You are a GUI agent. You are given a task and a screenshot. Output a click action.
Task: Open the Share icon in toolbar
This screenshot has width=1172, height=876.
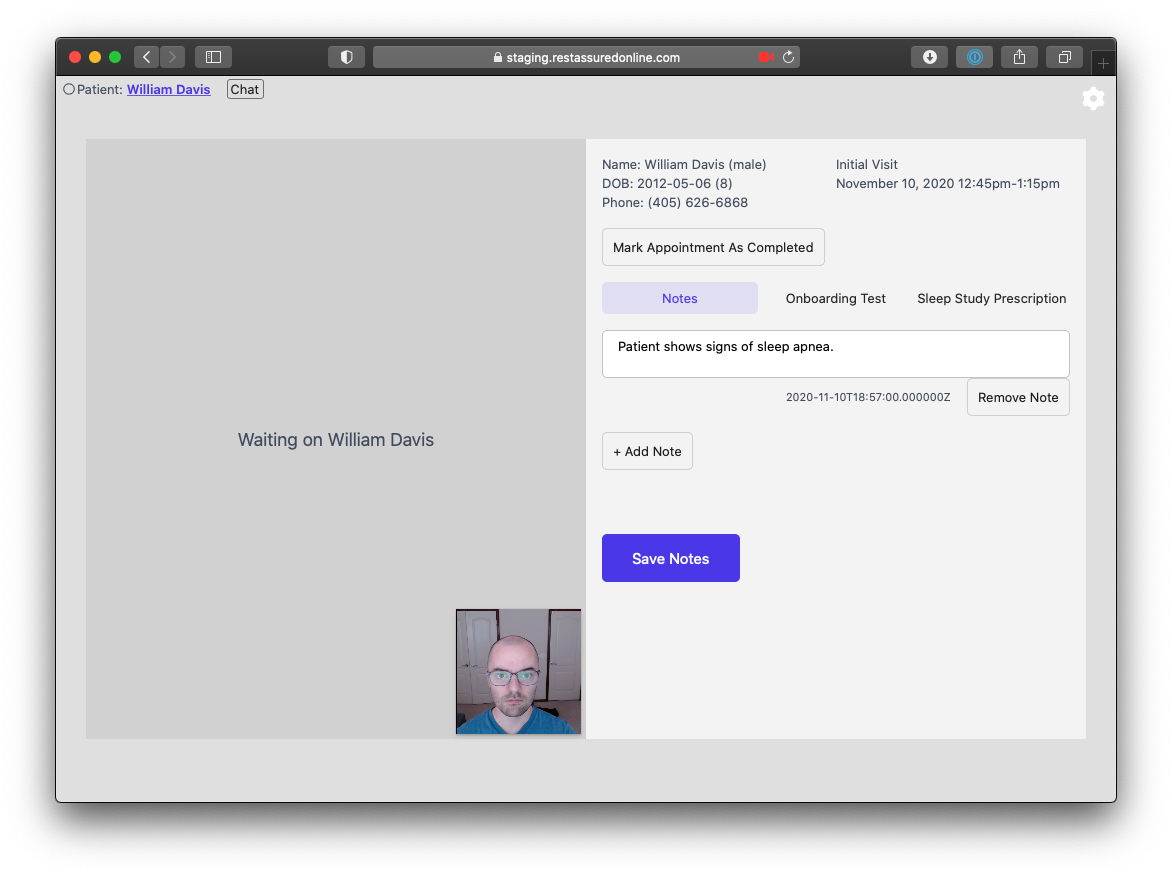pyautogui.click(x=1019, y=57)
